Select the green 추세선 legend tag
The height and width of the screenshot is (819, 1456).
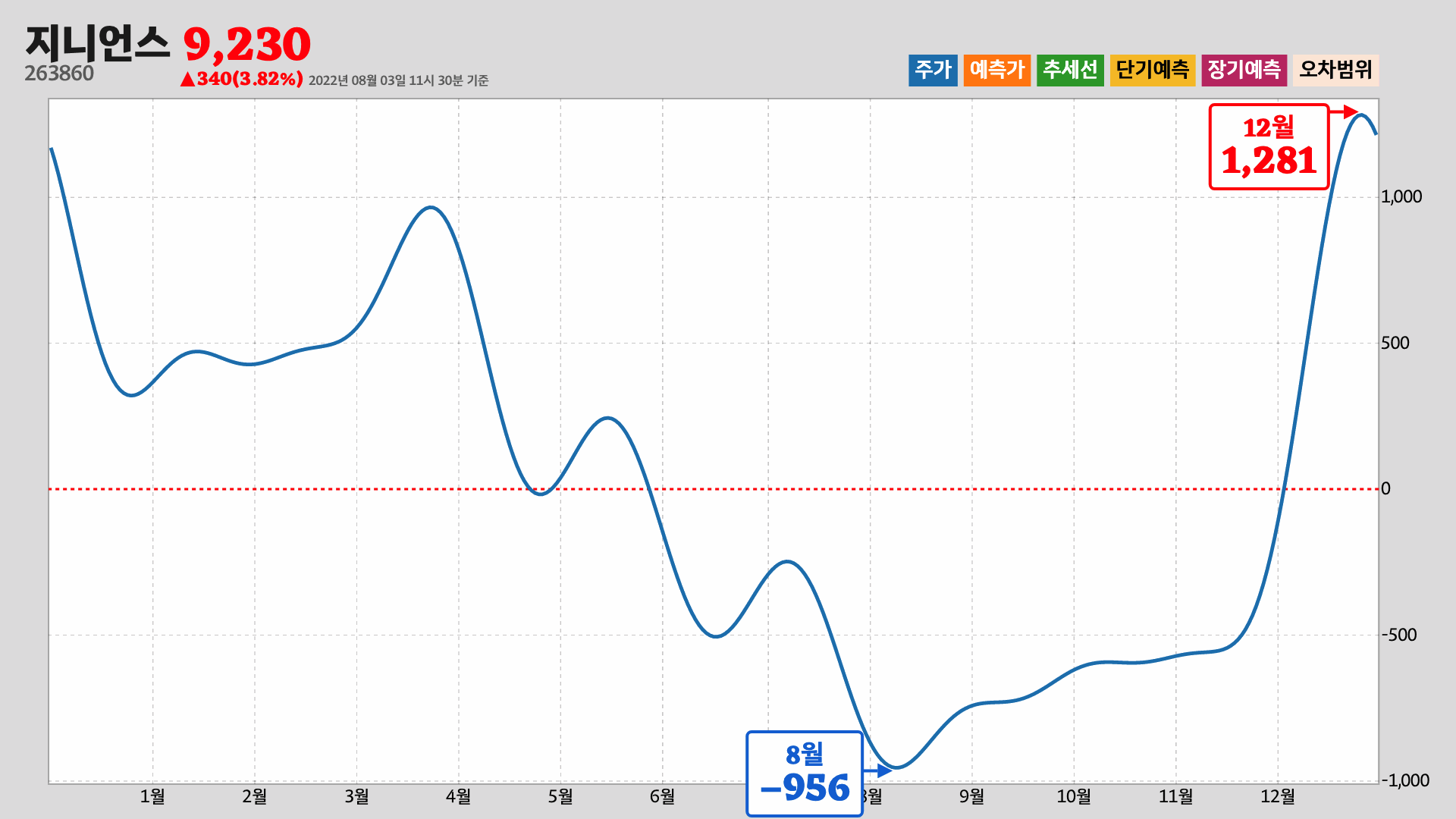tap(1069, 70)
